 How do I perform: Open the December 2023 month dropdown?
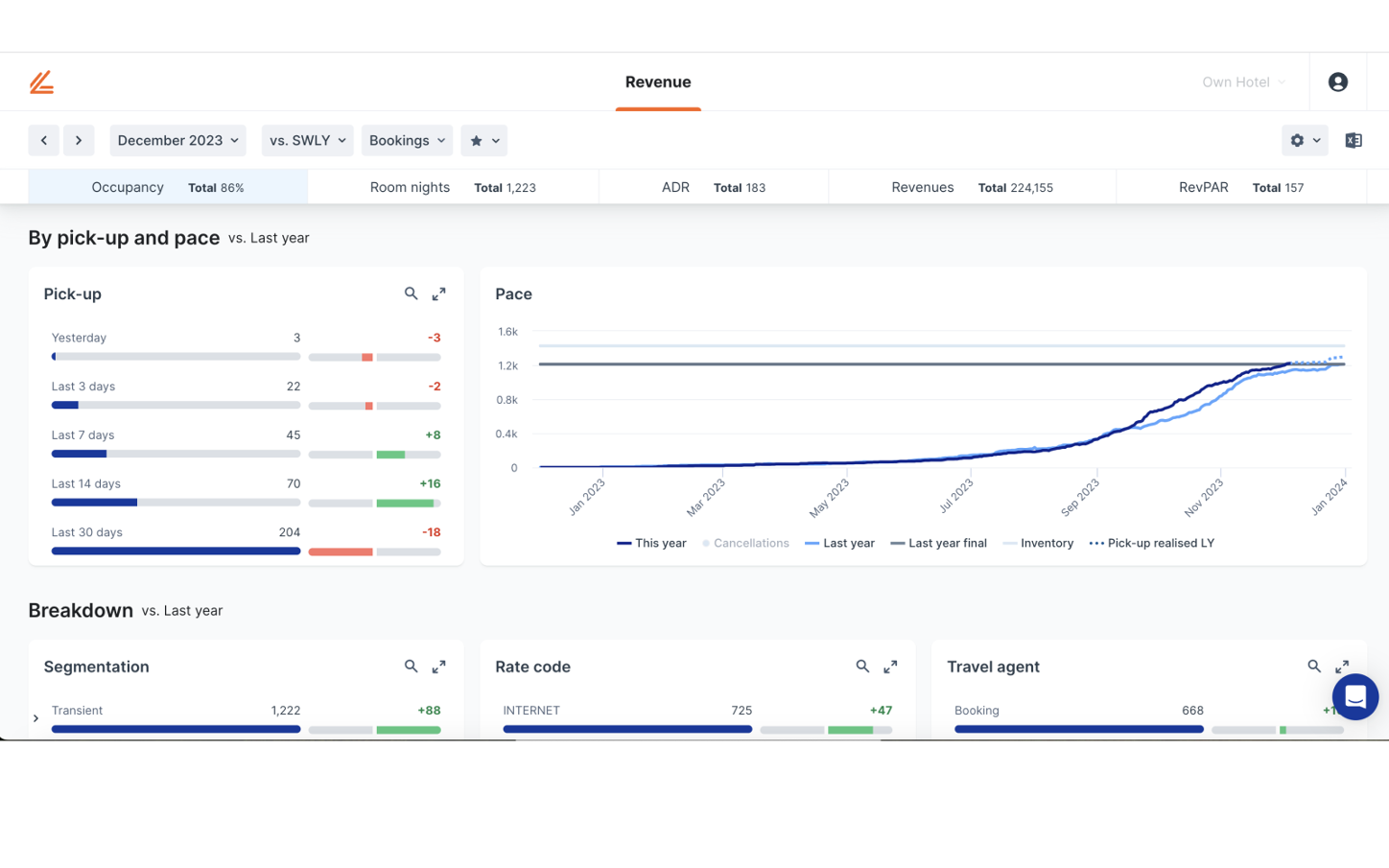(177, 140)
